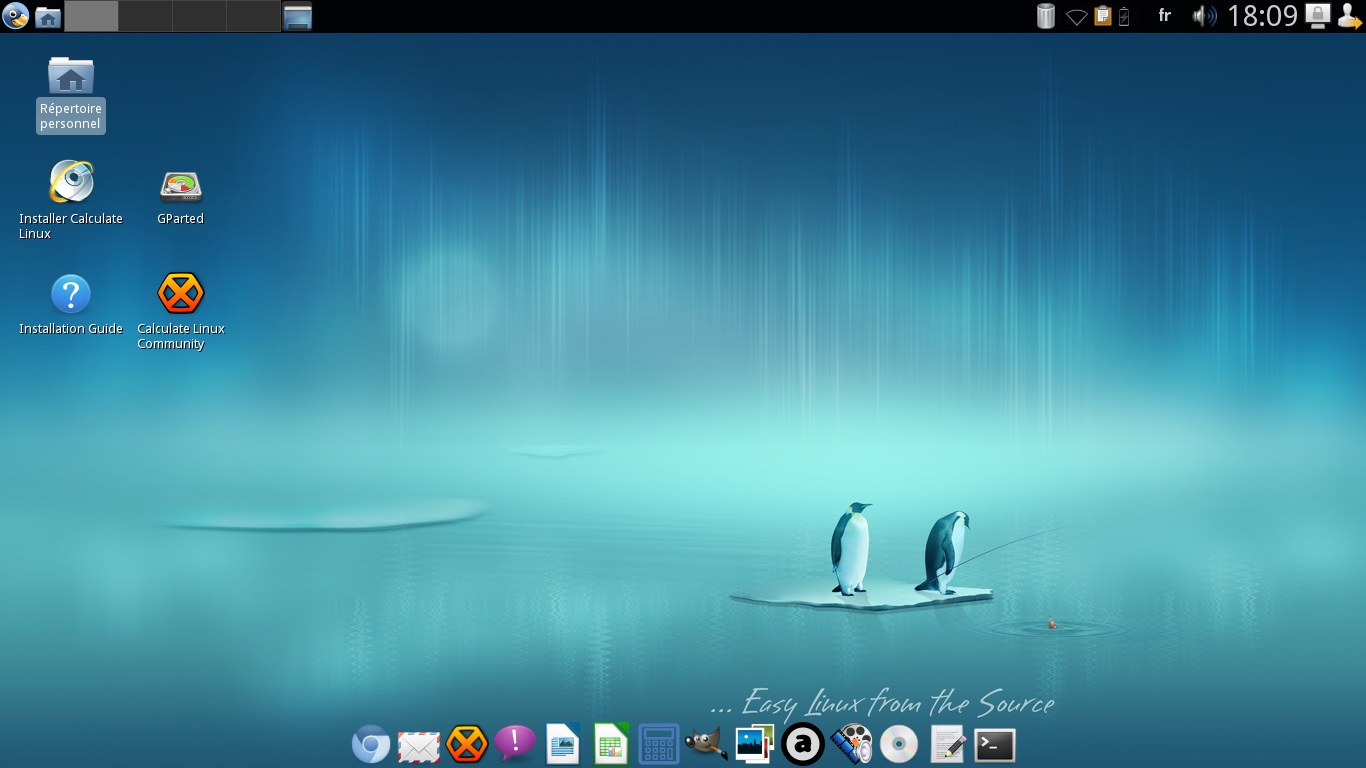Image resolution: width=1366 pixels, height=768 pixels.
Task: Launch LibreOffice Writer from the dock
Action: point(563,744)
